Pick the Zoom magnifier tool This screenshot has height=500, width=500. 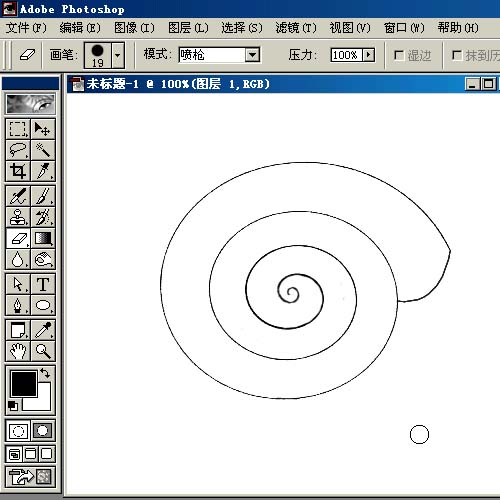(43, 351)
